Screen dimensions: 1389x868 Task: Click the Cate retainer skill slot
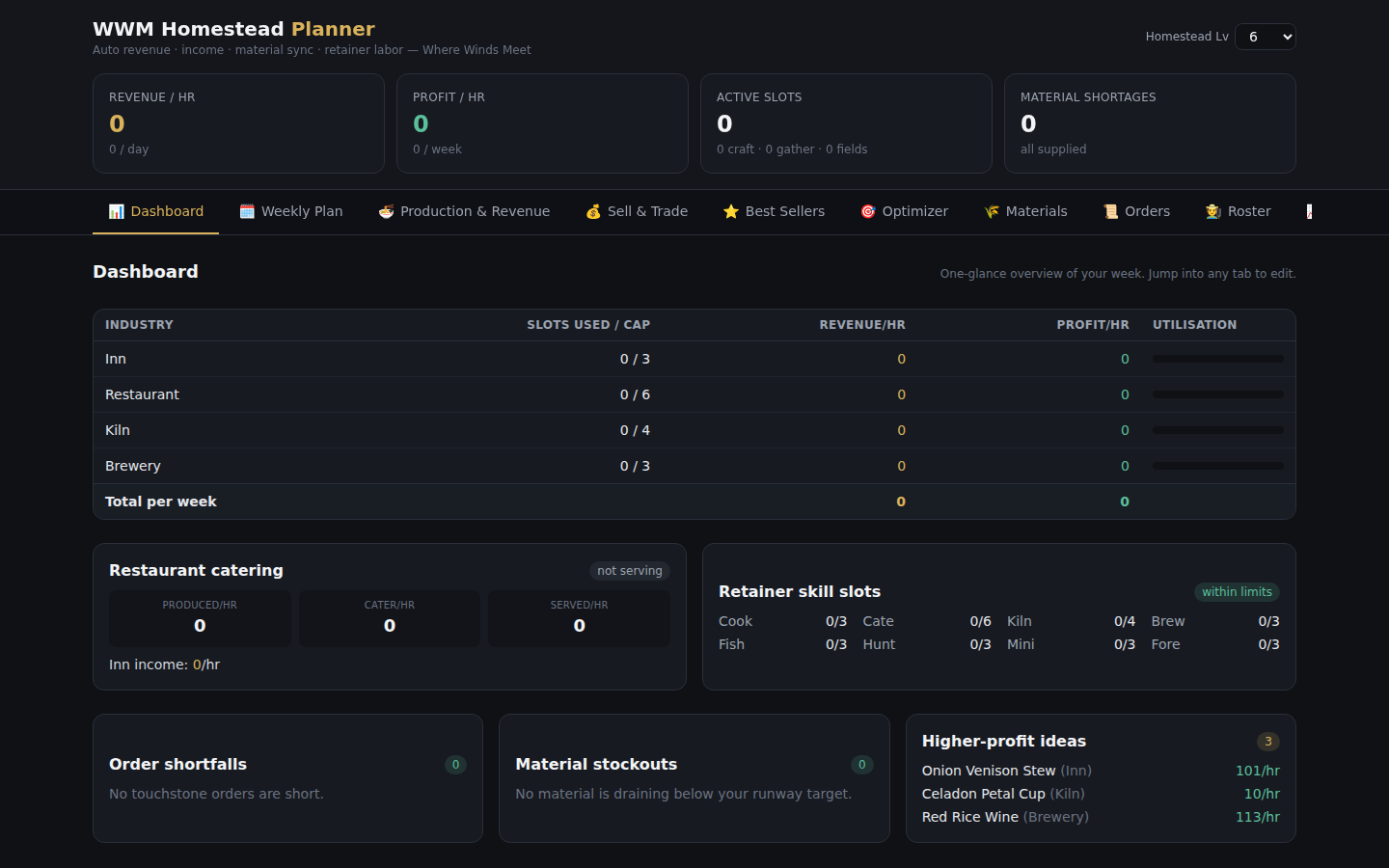tap(927, 621)
